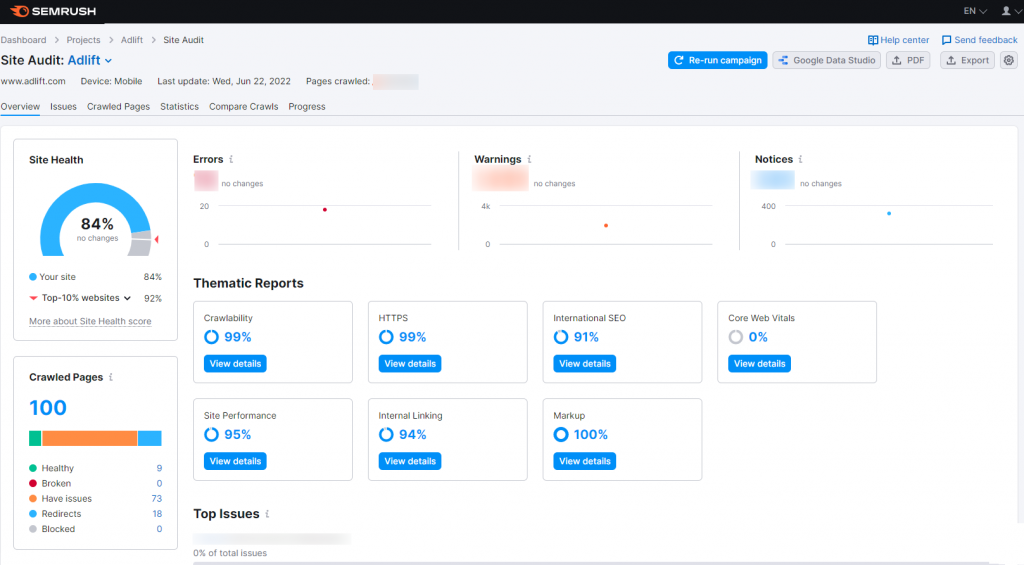Click Warnings info icon

click(x=530, y=159)
